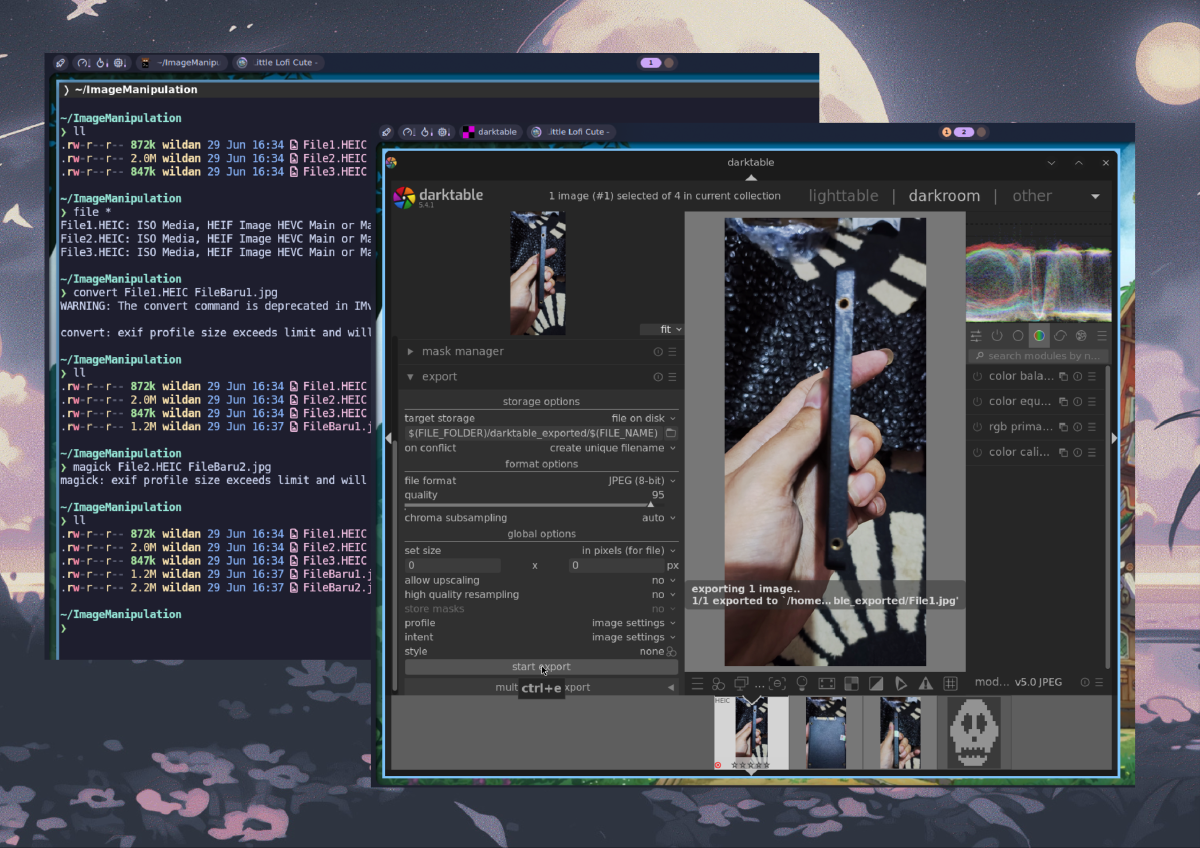Toggle softproofing triangle icon
The image size is (1200, 848).
point(901,684)
